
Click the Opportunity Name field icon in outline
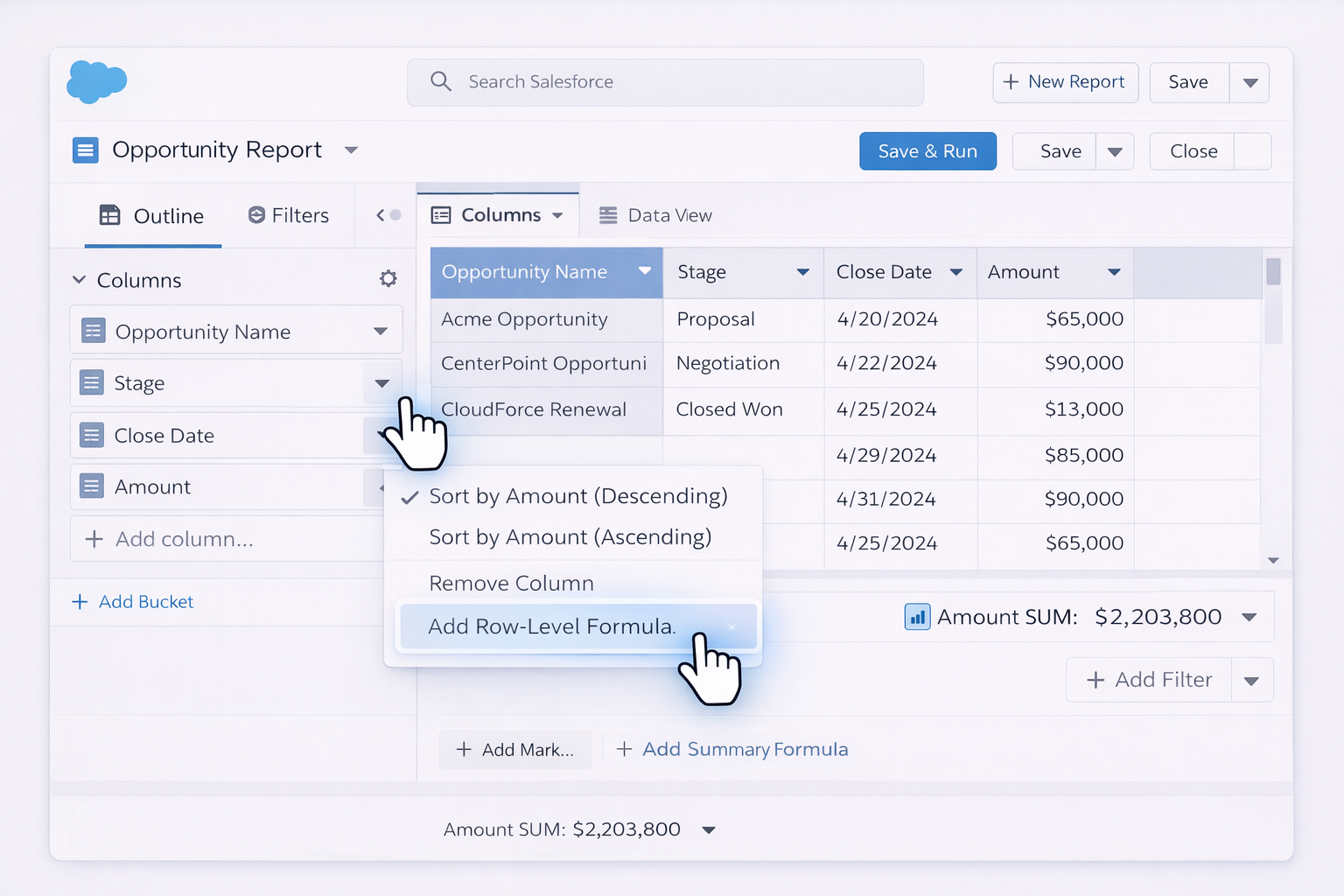pos(94,331)
